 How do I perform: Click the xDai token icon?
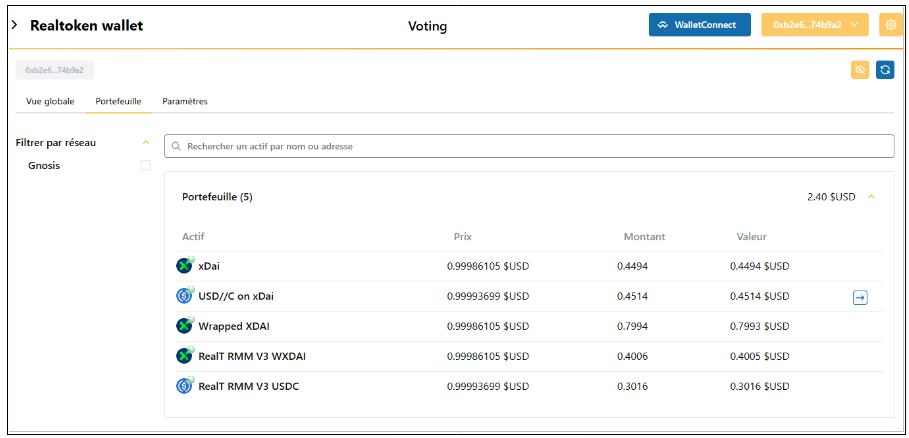pos(185,266)
